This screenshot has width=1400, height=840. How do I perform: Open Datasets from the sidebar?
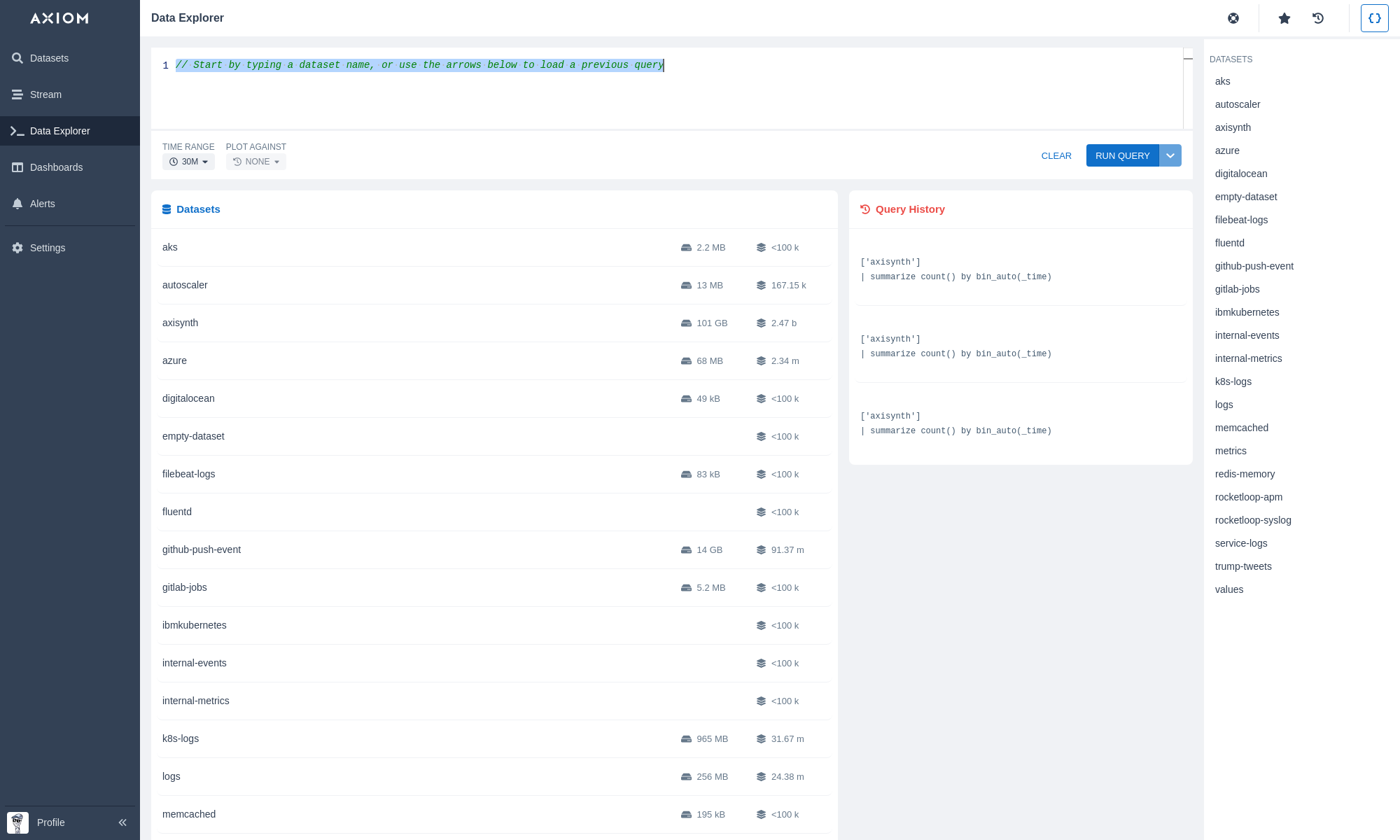[49, 58]
